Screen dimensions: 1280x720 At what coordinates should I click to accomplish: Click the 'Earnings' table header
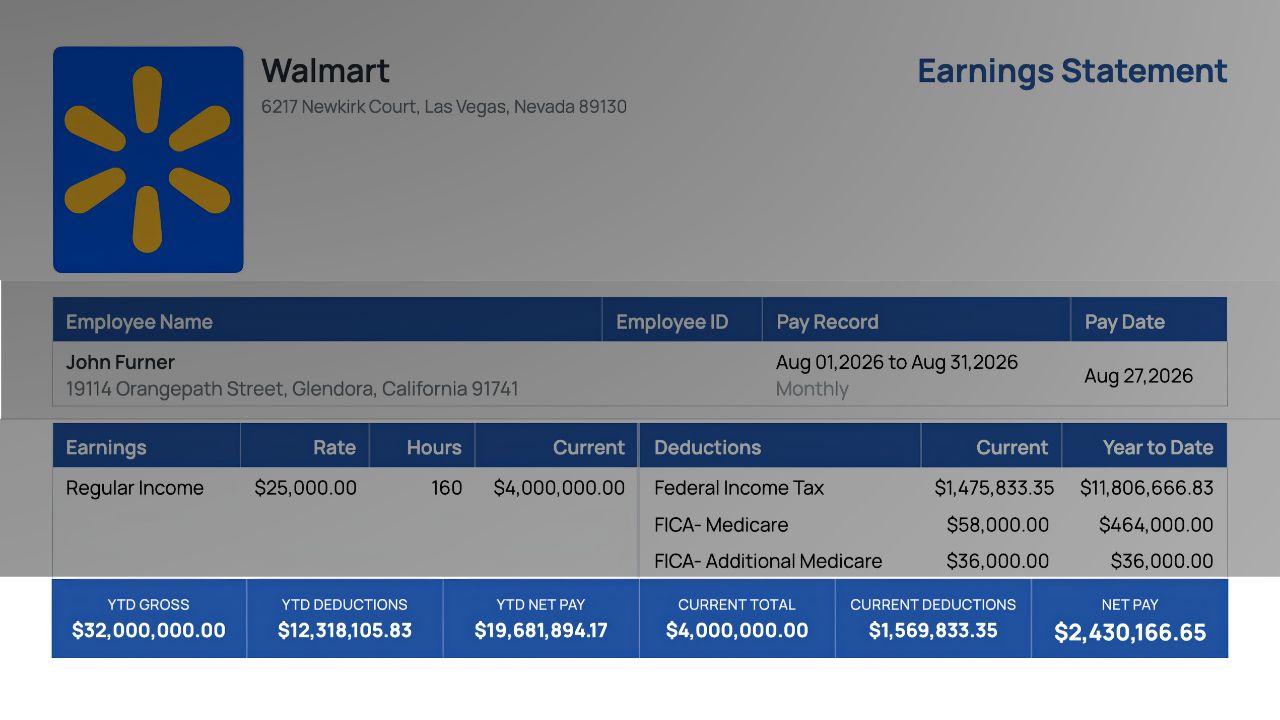click(106, 447)
